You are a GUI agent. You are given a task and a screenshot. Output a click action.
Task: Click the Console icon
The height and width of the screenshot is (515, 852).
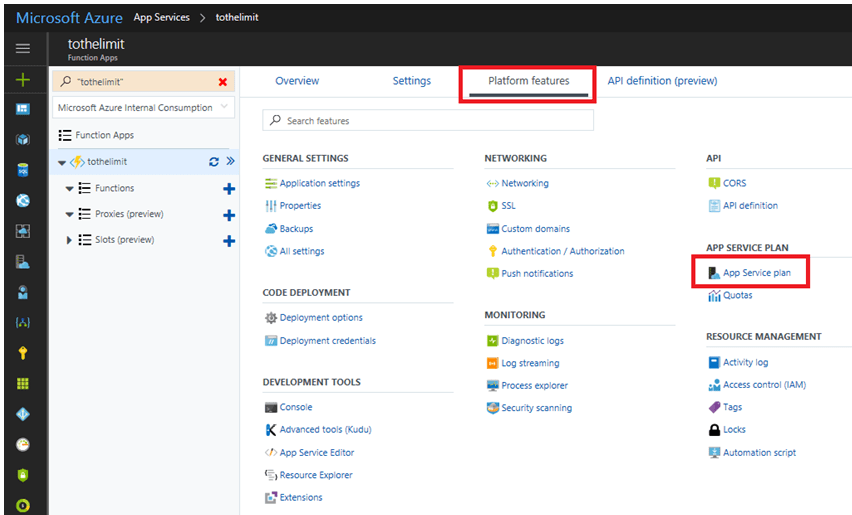(271, 407)
